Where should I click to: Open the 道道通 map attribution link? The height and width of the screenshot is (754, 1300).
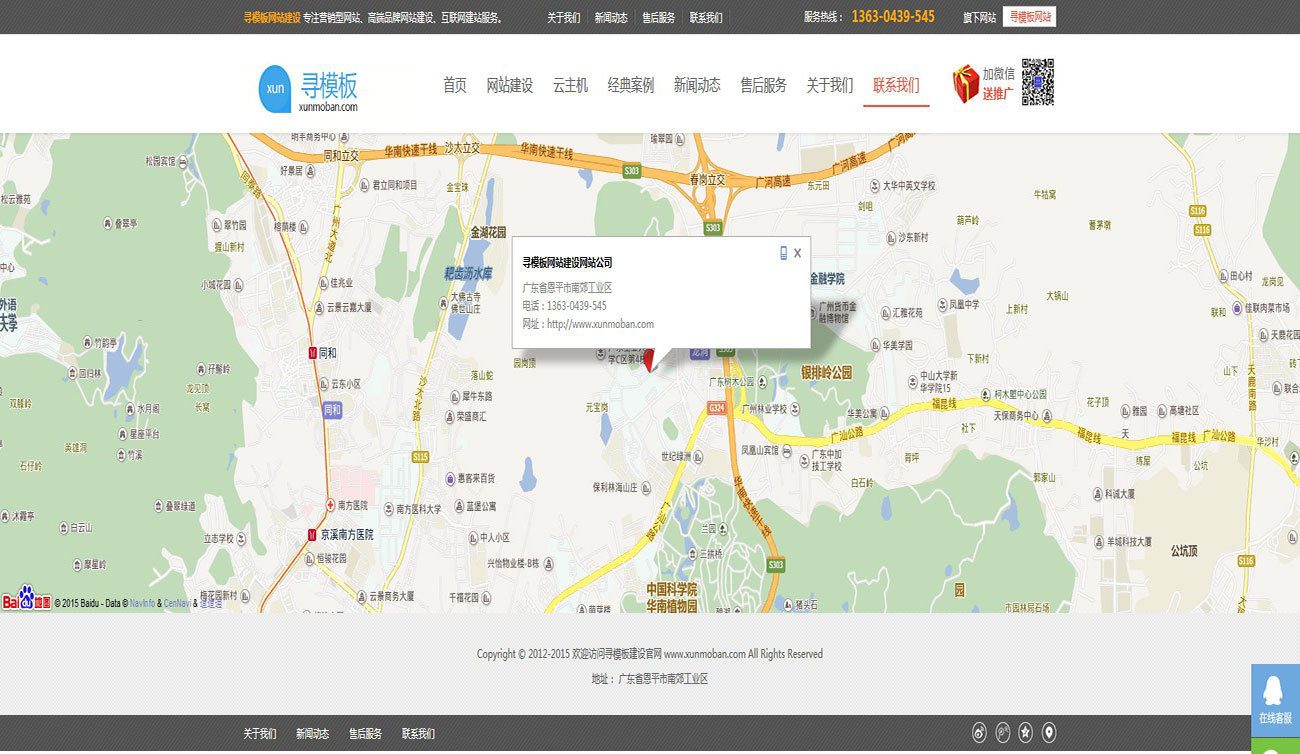[211, 604]
